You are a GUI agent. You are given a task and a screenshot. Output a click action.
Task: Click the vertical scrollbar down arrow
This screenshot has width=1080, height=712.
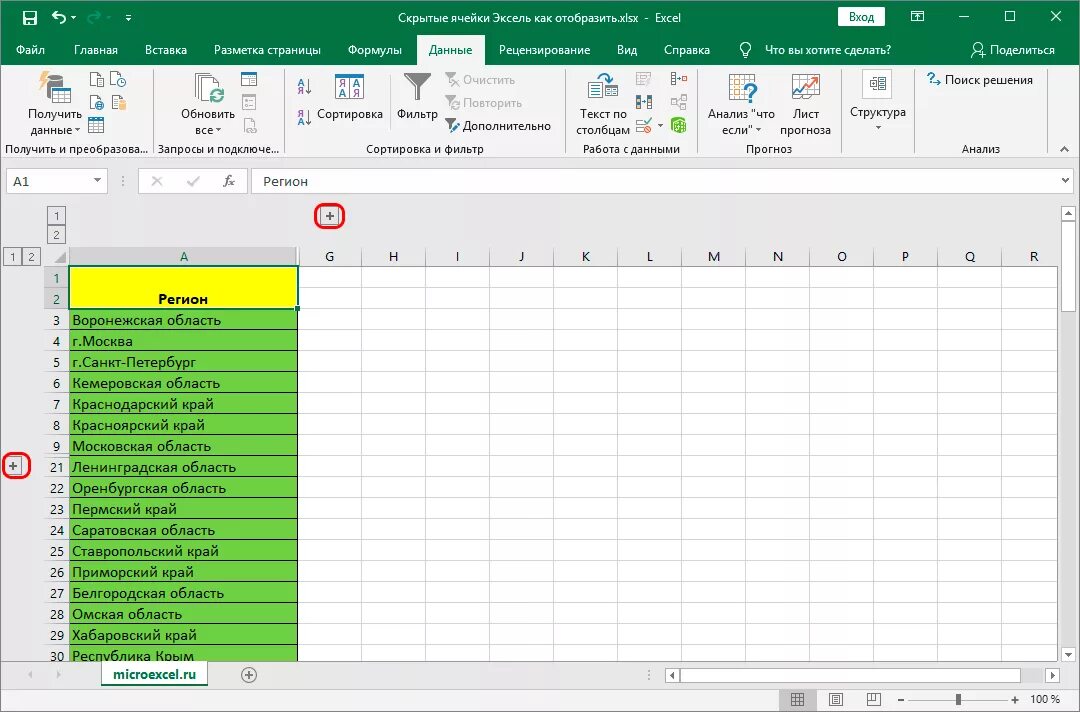1068,655
